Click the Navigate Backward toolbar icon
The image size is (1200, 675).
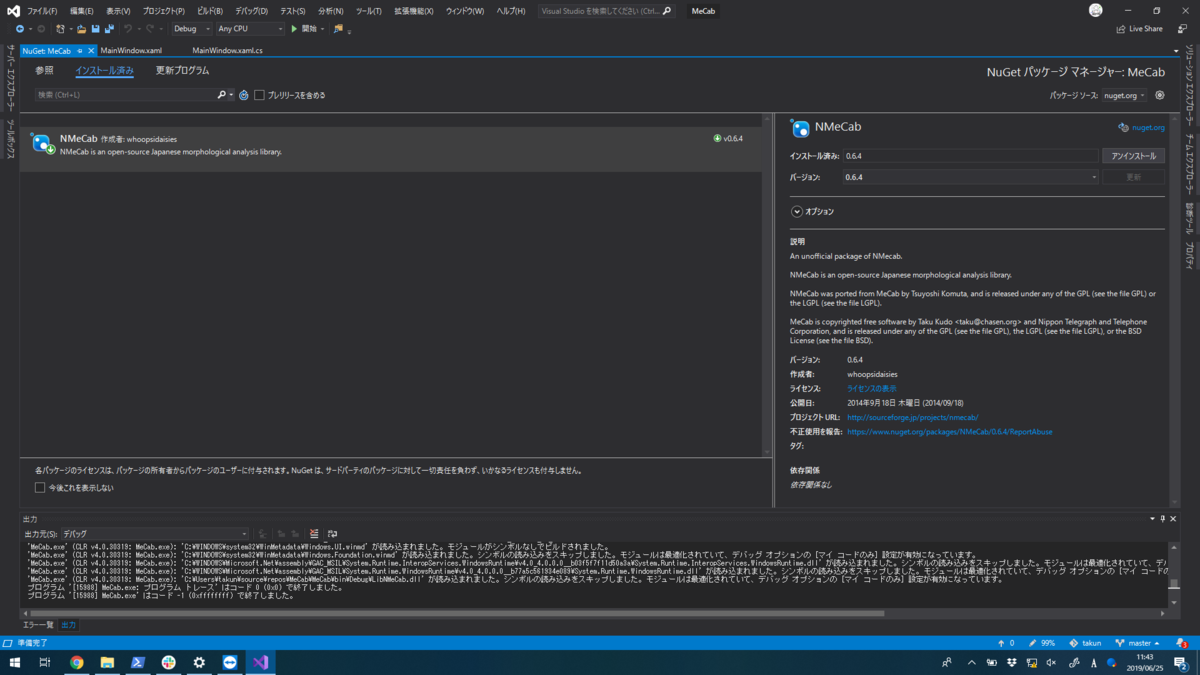20,29
